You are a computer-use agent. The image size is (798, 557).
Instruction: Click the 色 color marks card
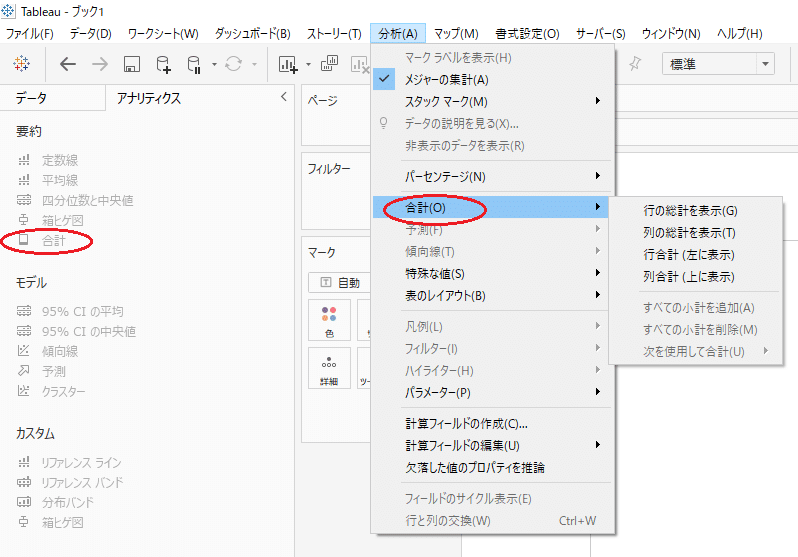(x=329, y=321)
